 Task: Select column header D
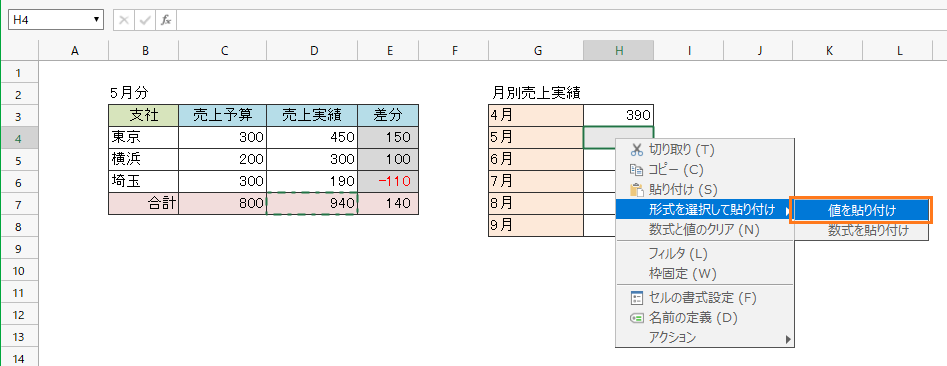[313, 51]
